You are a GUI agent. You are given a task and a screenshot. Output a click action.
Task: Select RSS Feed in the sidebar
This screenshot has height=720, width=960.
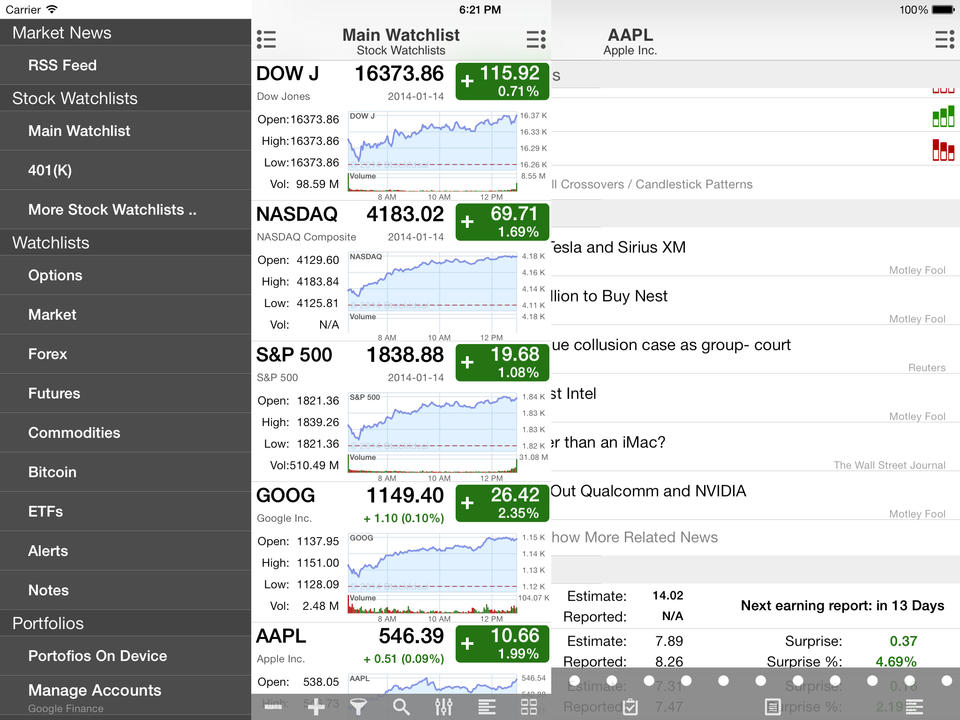pos(62,65)
